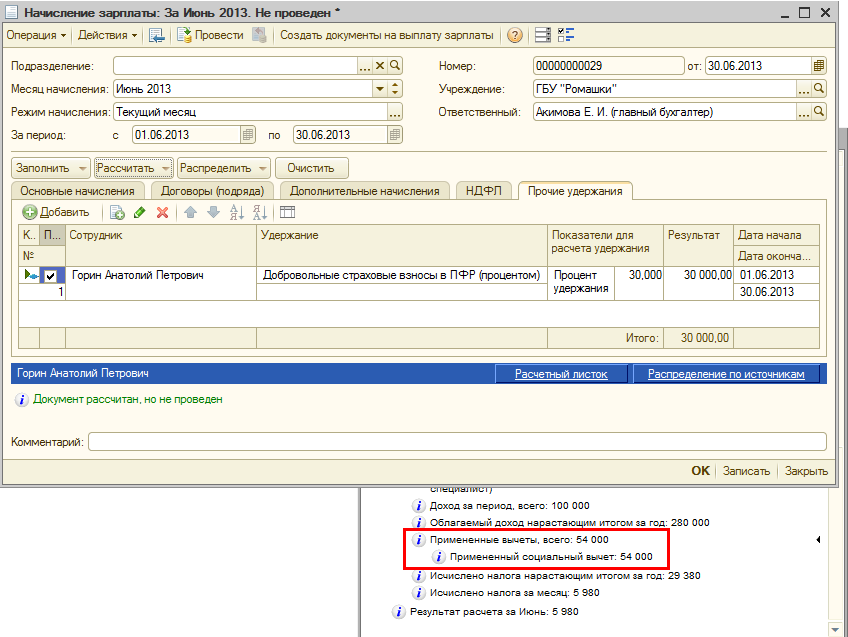Expand the Рассчитать dropdown arrow
848x637 pixels.
(165, 169)
